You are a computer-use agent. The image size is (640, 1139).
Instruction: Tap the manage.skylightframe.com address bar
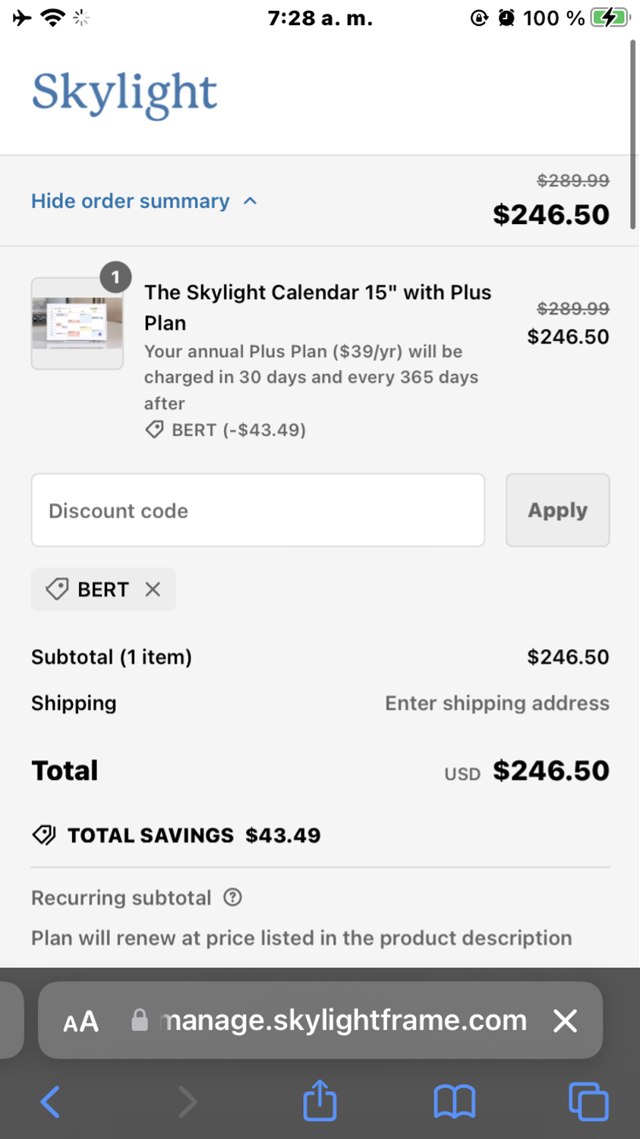point(340,1020)
